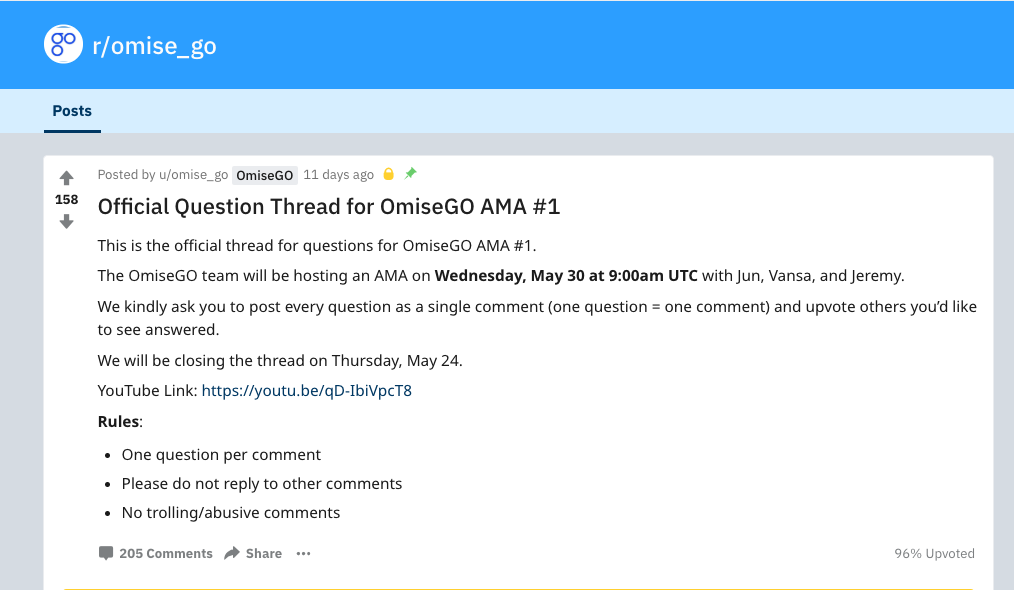Open the post's more options ellipsis
1014x590 pixels.
tap(304, 553)
